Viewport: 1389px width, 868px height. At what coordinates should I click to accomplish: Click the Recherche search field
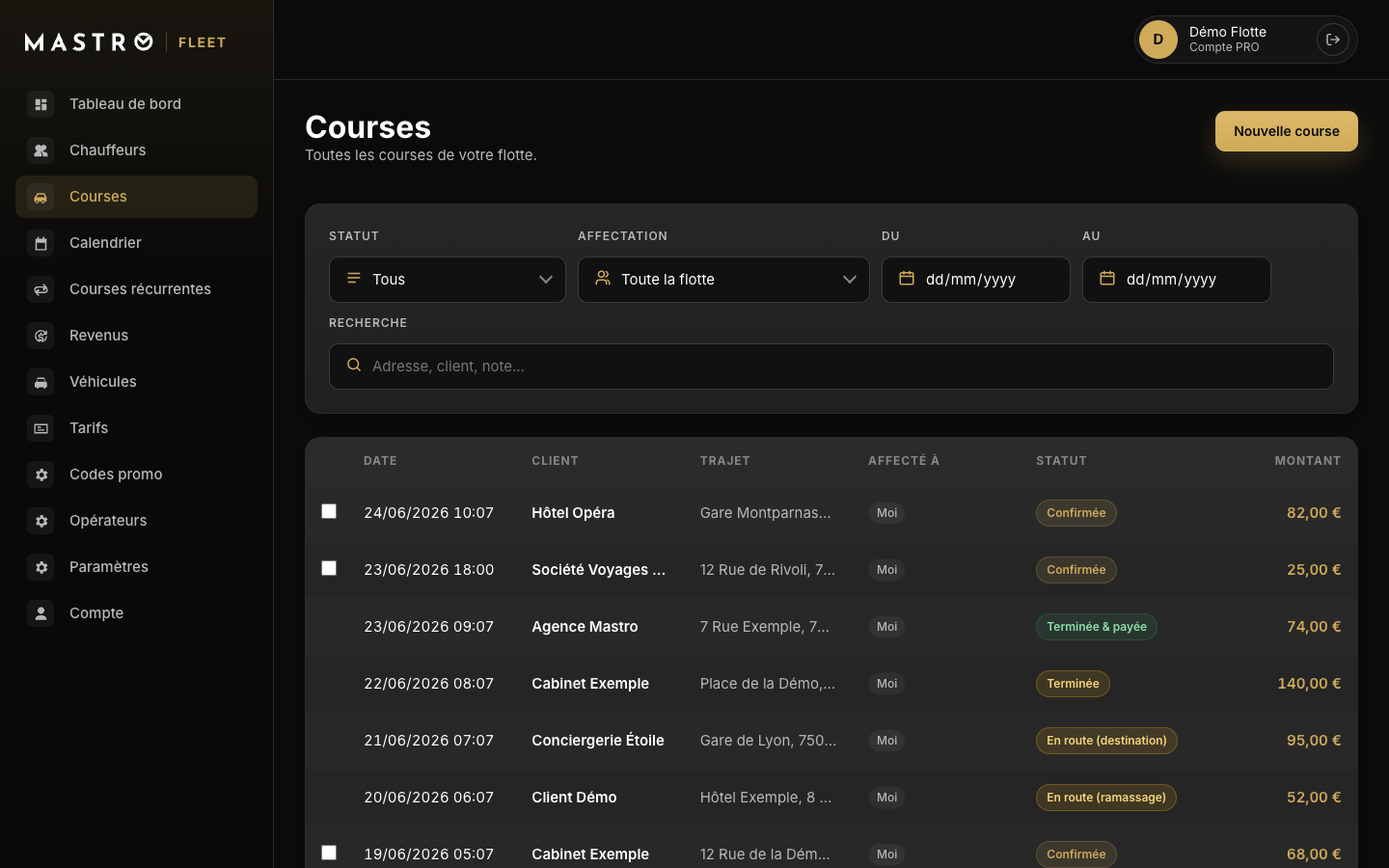[x=831, y=366]
